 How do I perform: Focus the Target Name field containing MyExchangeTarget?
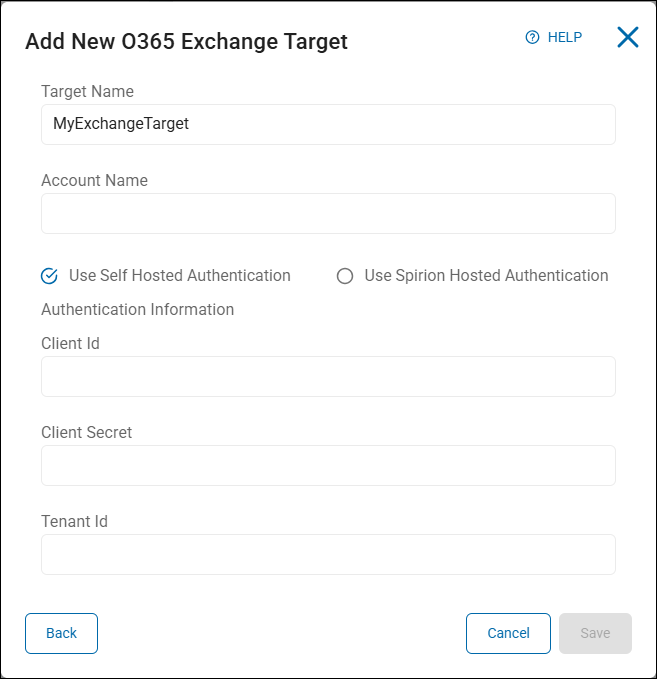coord(328,124)
